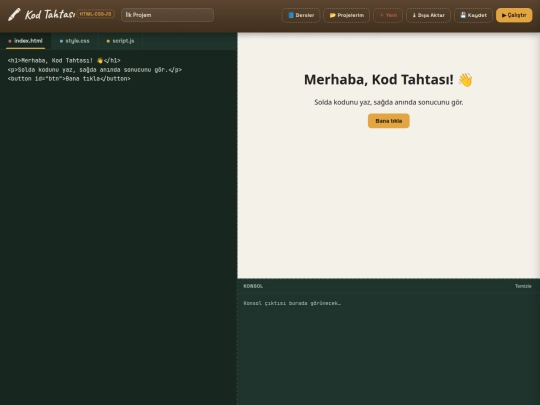Switch to the style.css tab
540x405 pixels.
pos(75,41)
